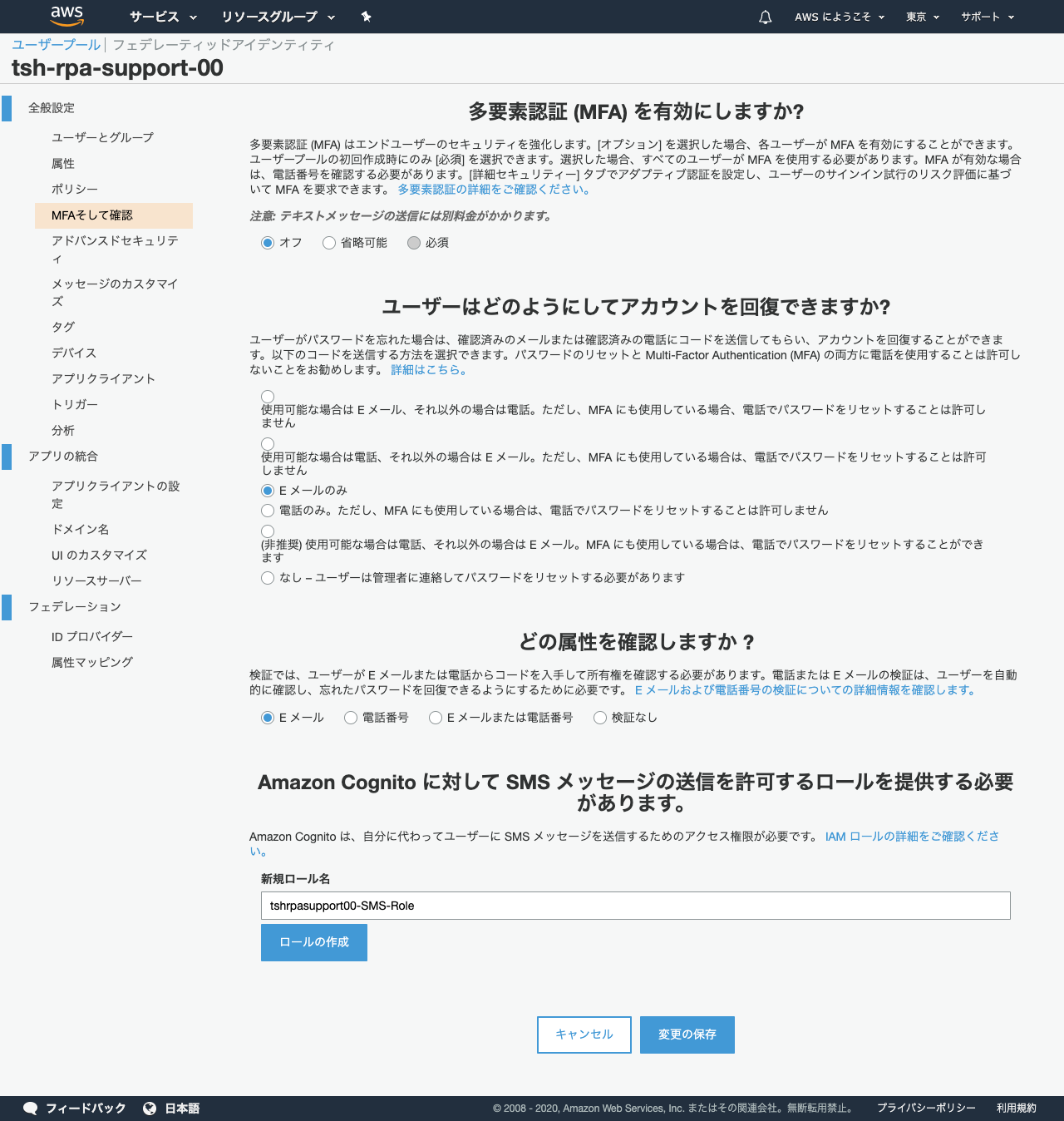Select the MFA オフ radio button
The image size is (1064, 1121).
tap(268, 243)
